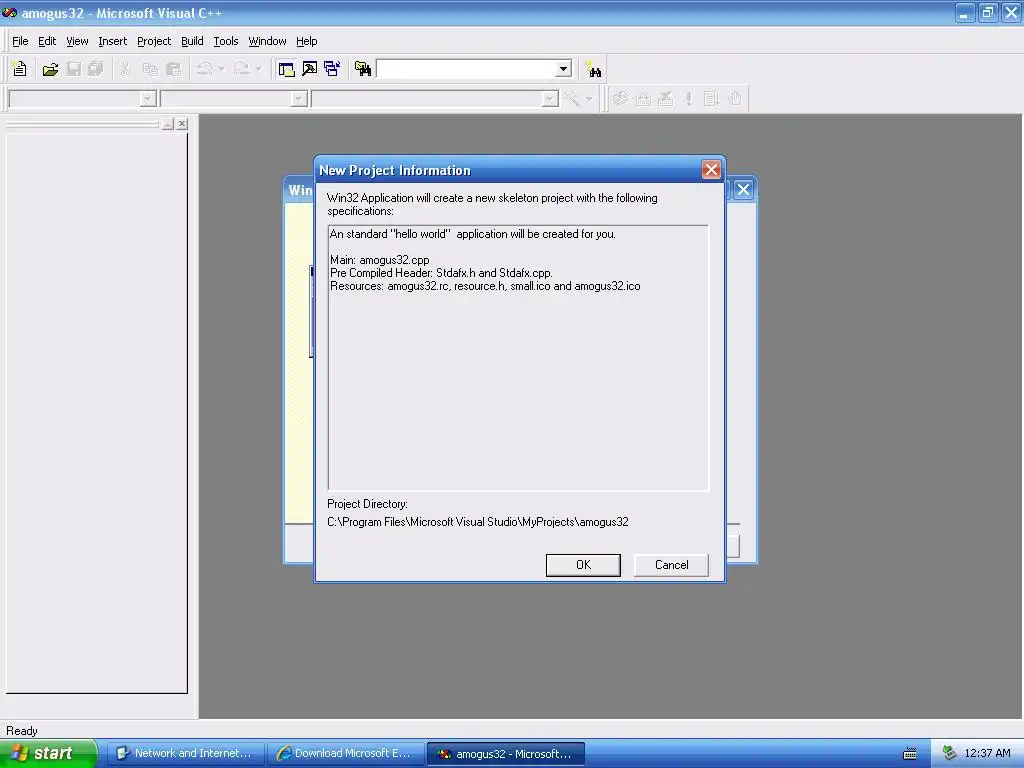
Task: Click the Redo arrow icon
Action: [241, 69]
